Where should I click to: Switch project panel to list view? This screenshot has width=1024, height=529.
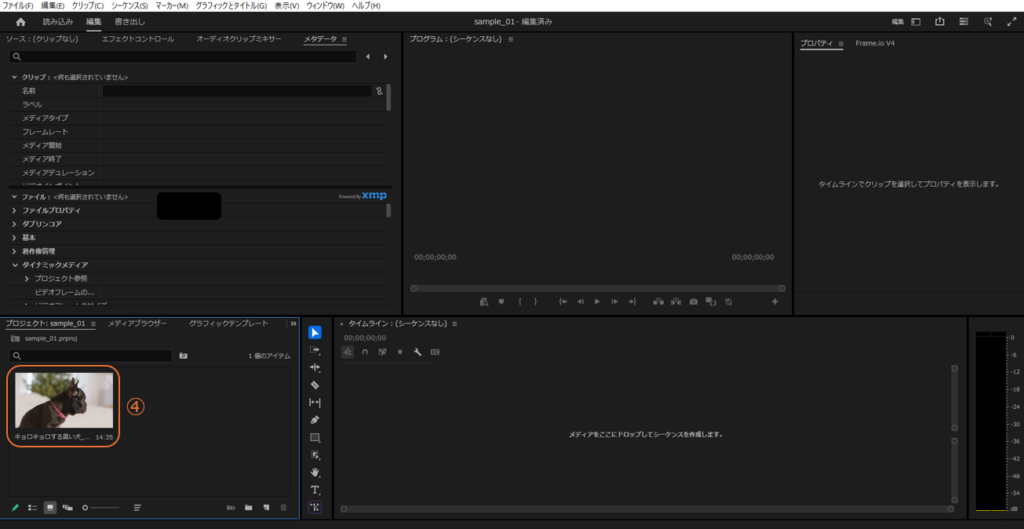click(32, 508)
